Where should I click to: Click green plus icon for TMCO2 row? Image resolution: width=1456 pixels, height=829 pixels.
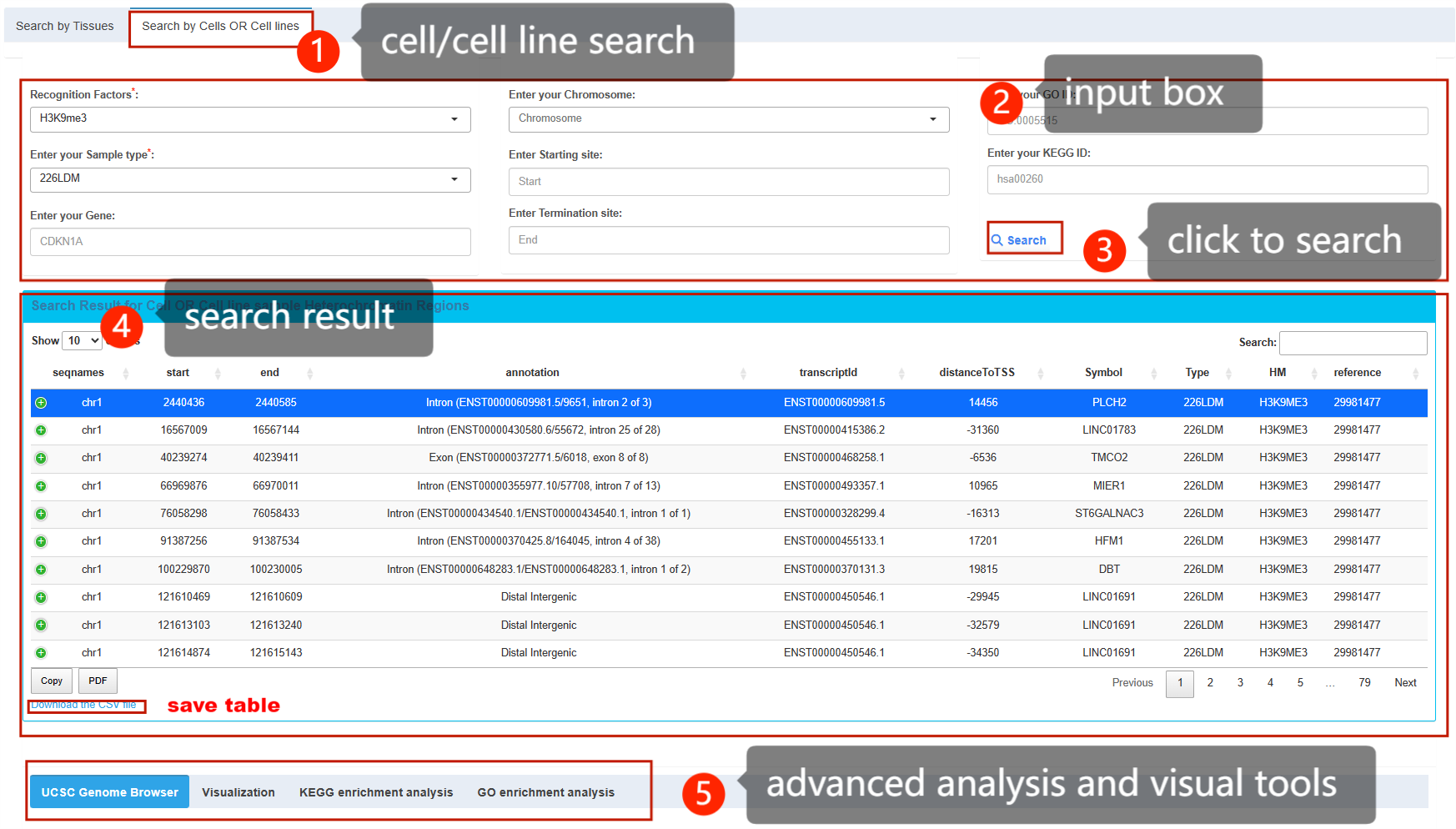(41, 458)
